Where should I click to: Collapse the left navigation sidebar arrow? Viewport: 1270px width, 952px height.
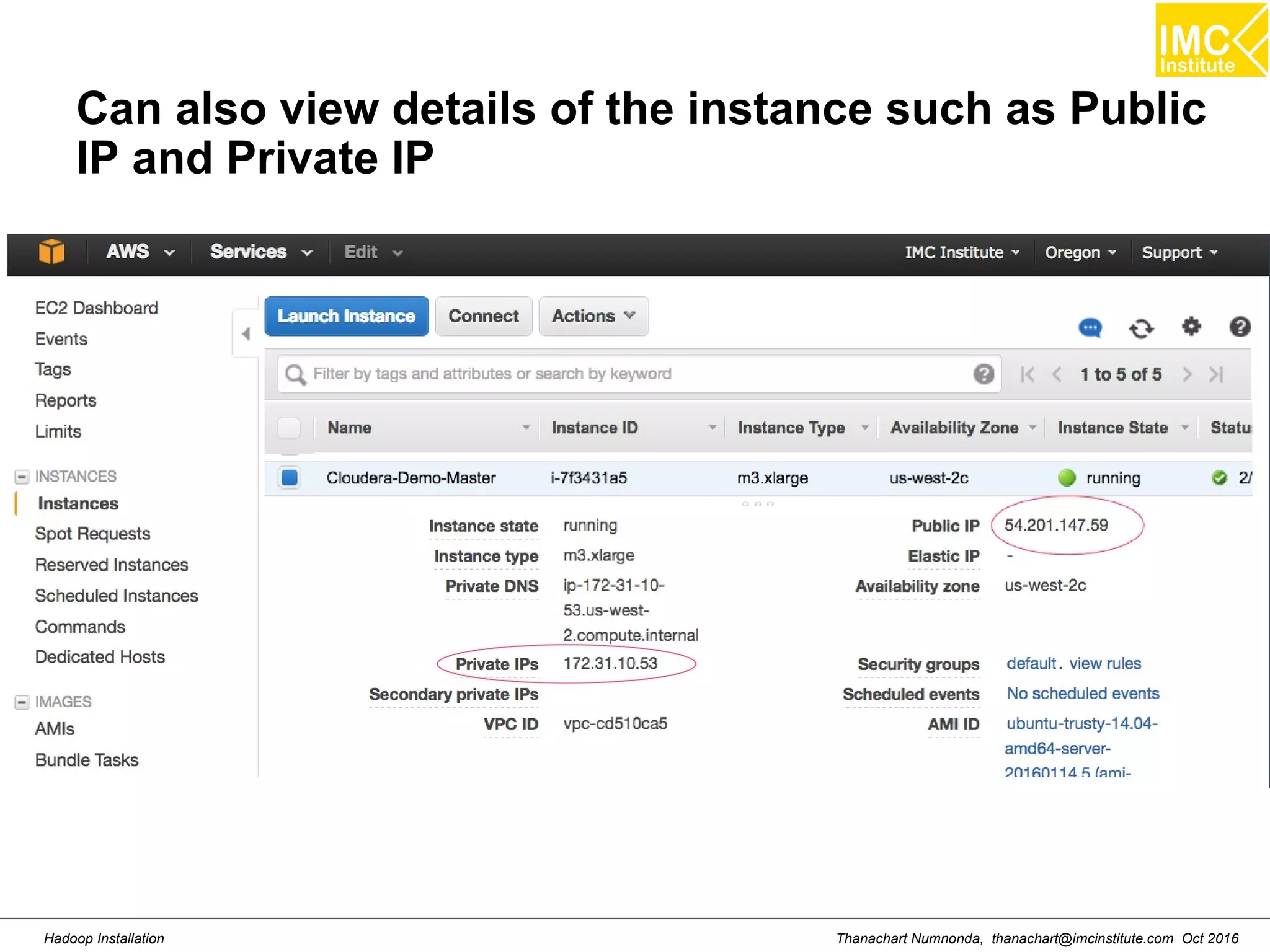point(246,334)
